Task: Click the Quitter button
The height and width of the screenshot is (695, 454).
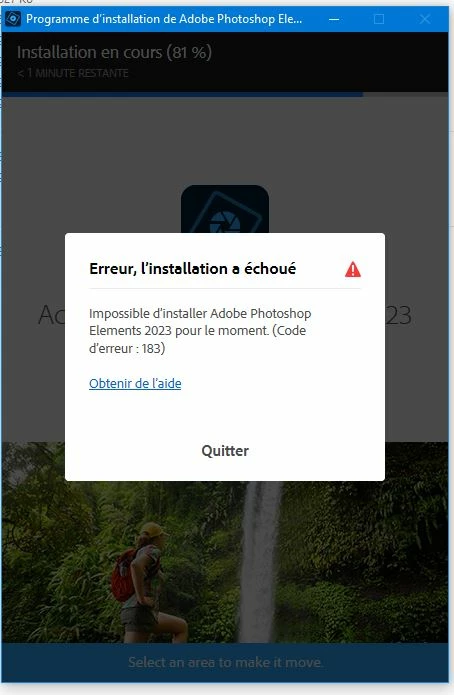Action: click(225, 451)
